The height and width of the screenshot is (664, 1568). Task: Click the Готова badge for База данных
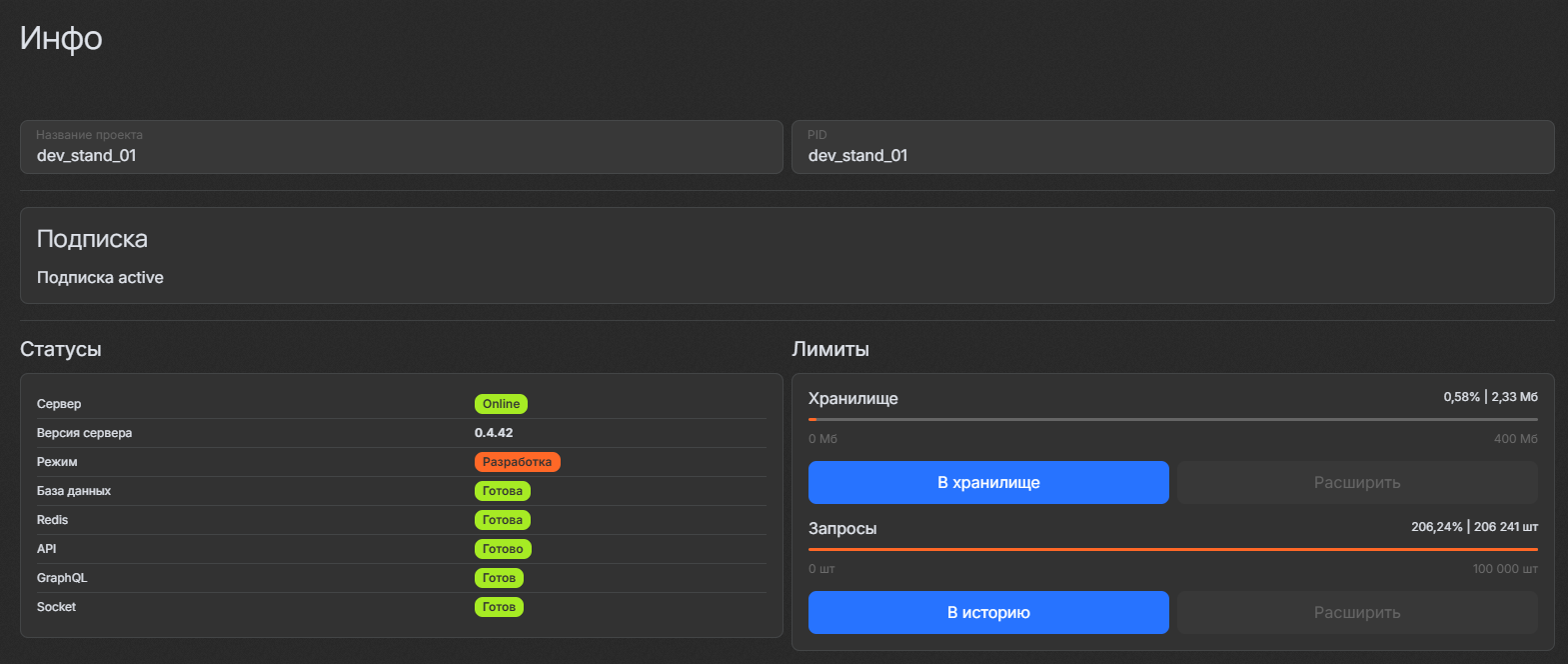point(502,491)
